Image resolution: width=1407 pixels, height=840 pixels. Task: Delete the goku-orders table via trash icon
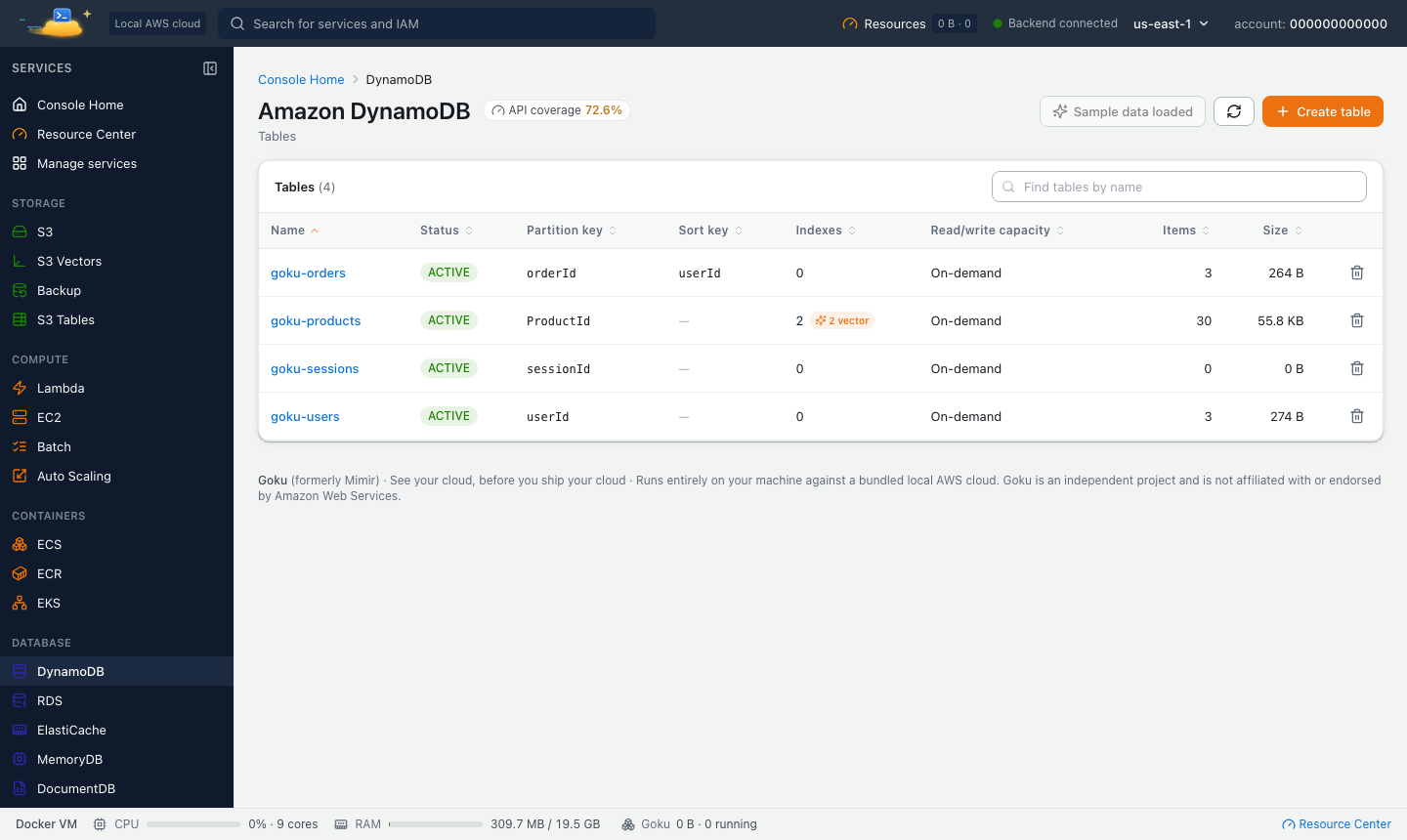tap(1357, 273)
